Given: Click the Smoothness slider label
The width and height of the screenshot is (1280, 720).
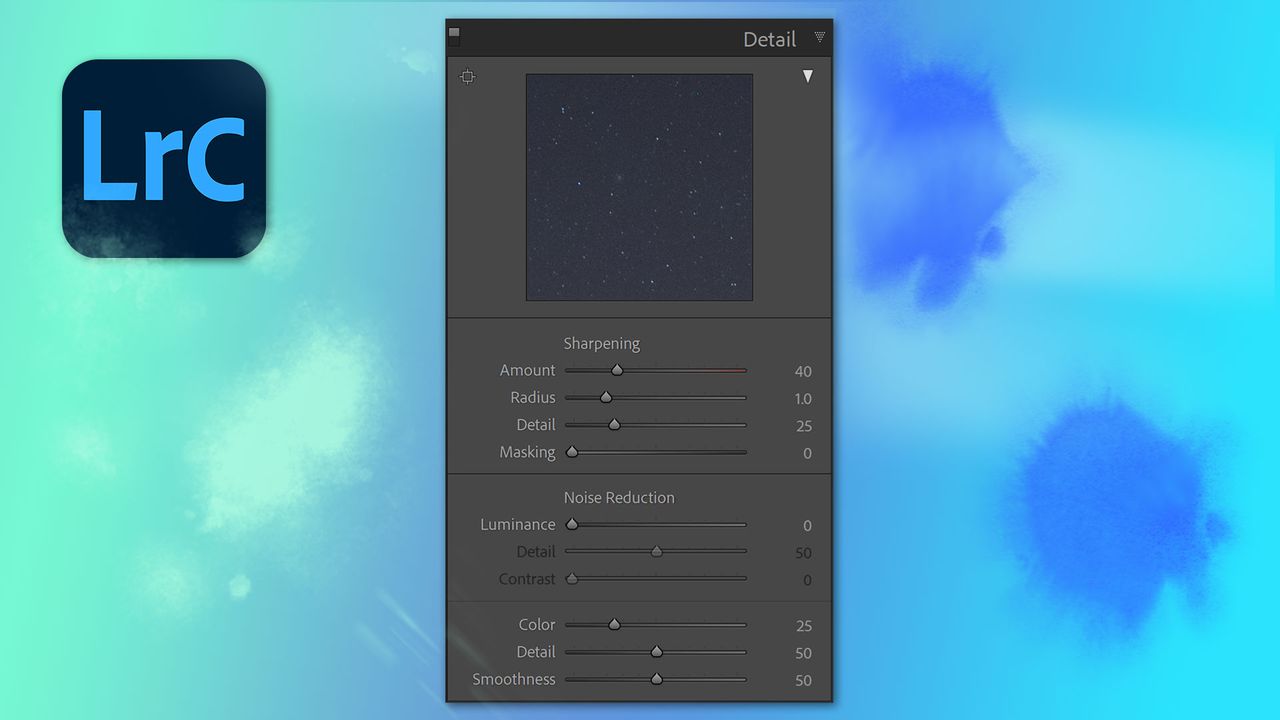Looking at the screenshot, I should 514,679.
